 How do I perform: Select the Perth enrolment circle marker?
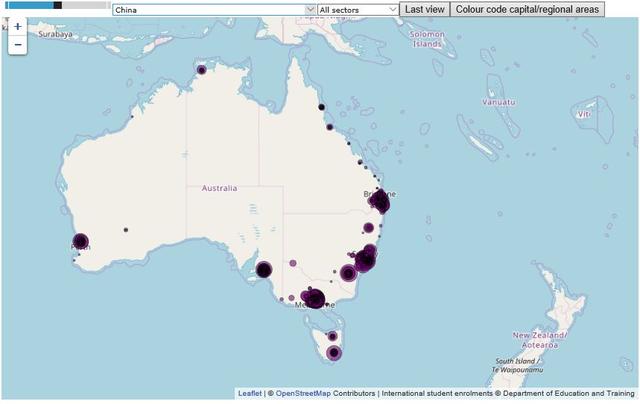point(80,241)
